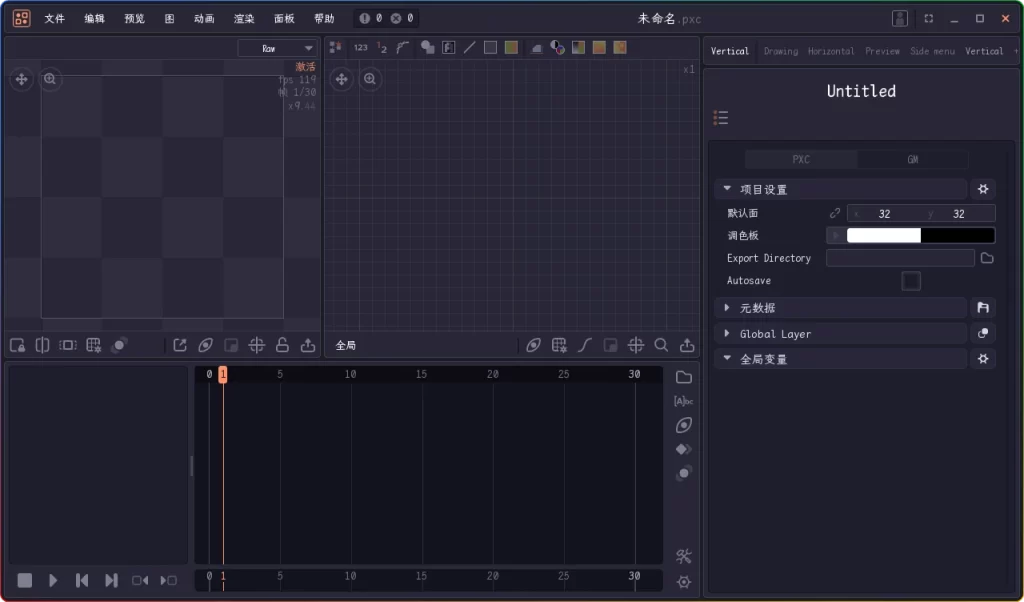Screen dimensions: 1024x602
Task: Click the Export Directory folder button
Action: (987, 258)
